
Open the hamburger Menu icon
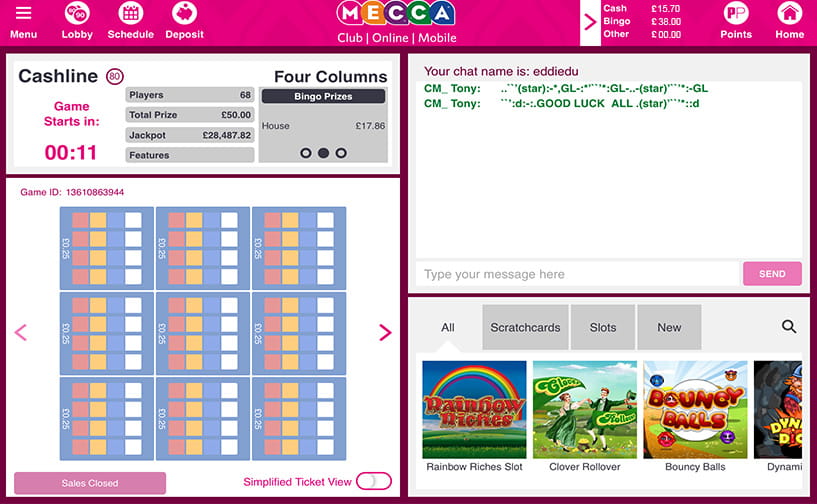point(23,13)
